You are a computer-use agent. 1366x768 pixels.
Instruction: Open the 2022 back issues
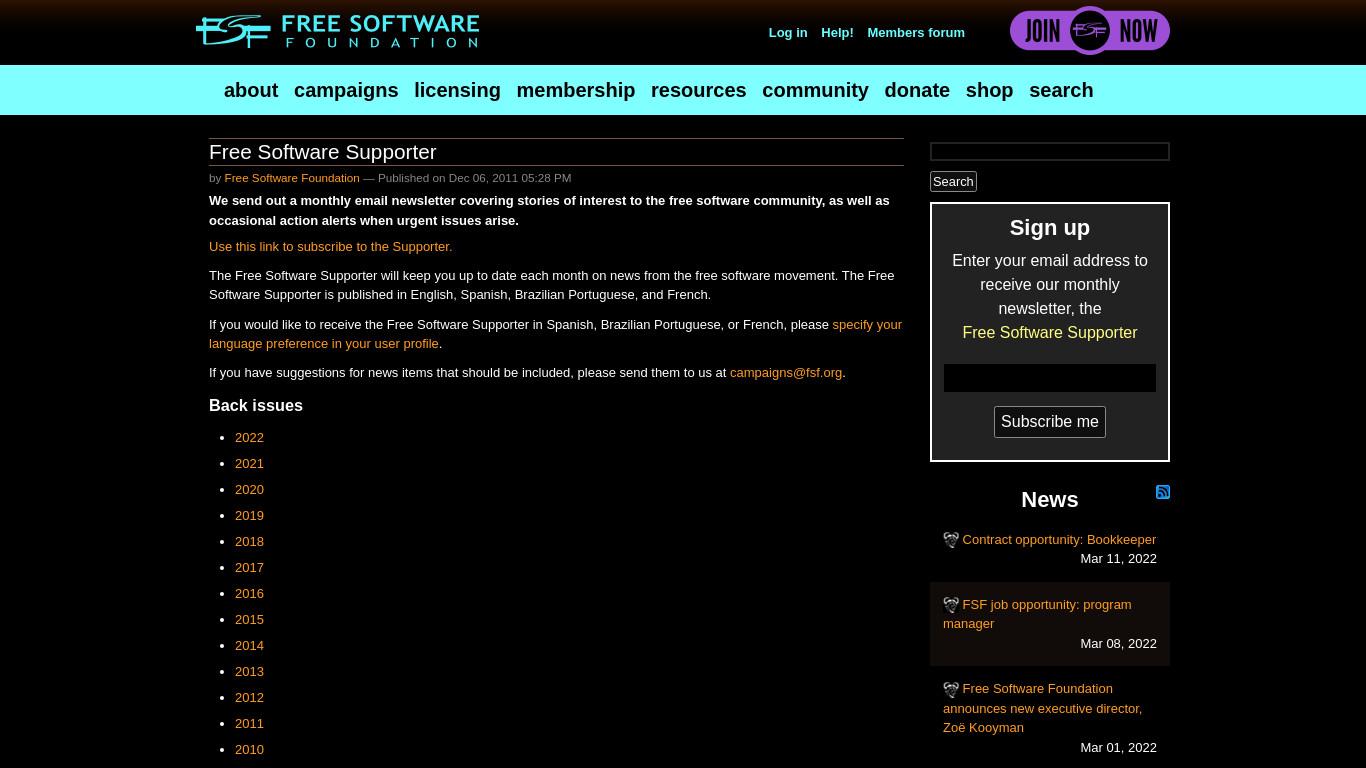tap(249, 437)
